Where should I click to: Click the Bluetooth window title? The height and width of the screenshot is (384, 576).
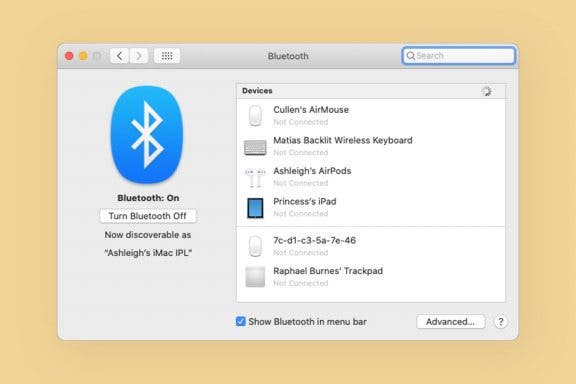click(288, 56)
